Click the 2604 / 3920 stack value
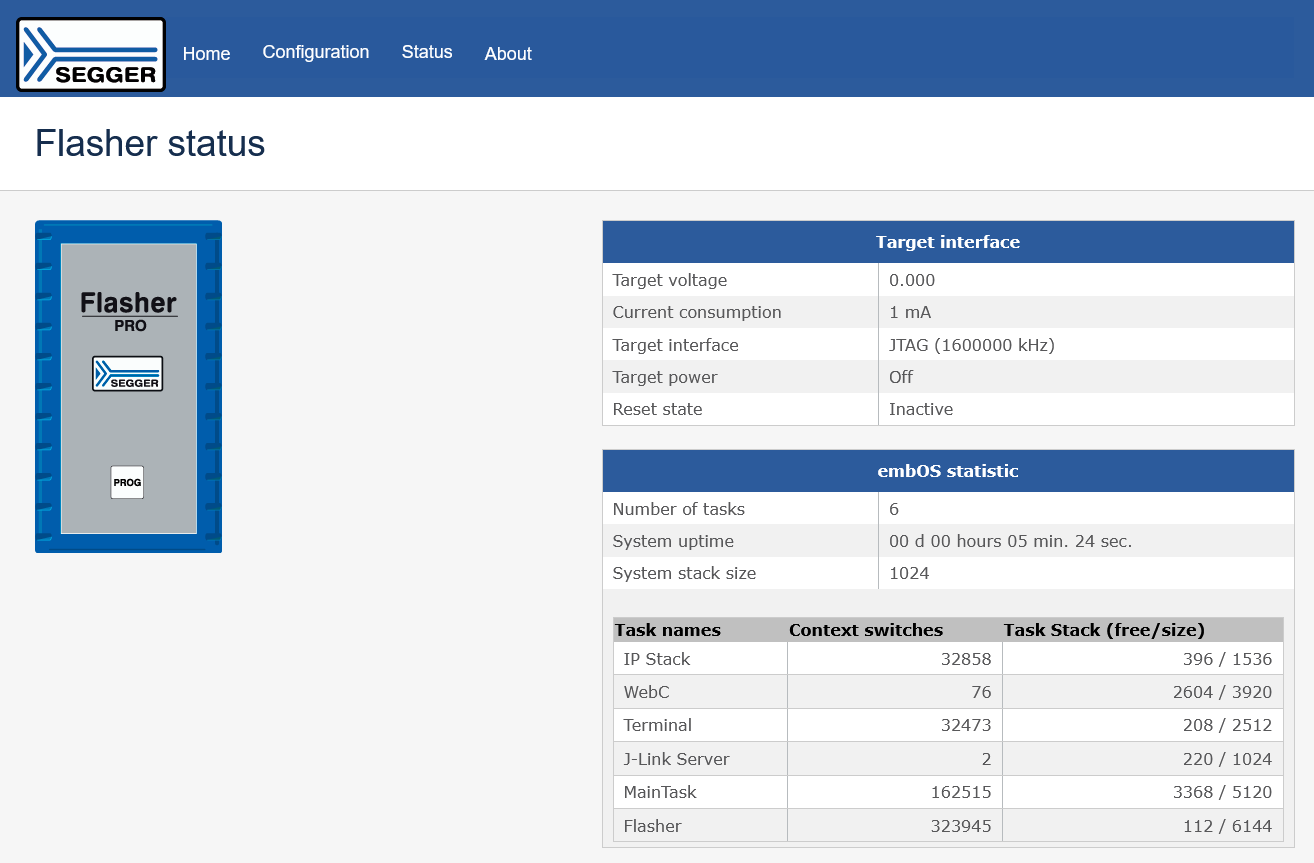1314x863 pixels. (1221, 692)
